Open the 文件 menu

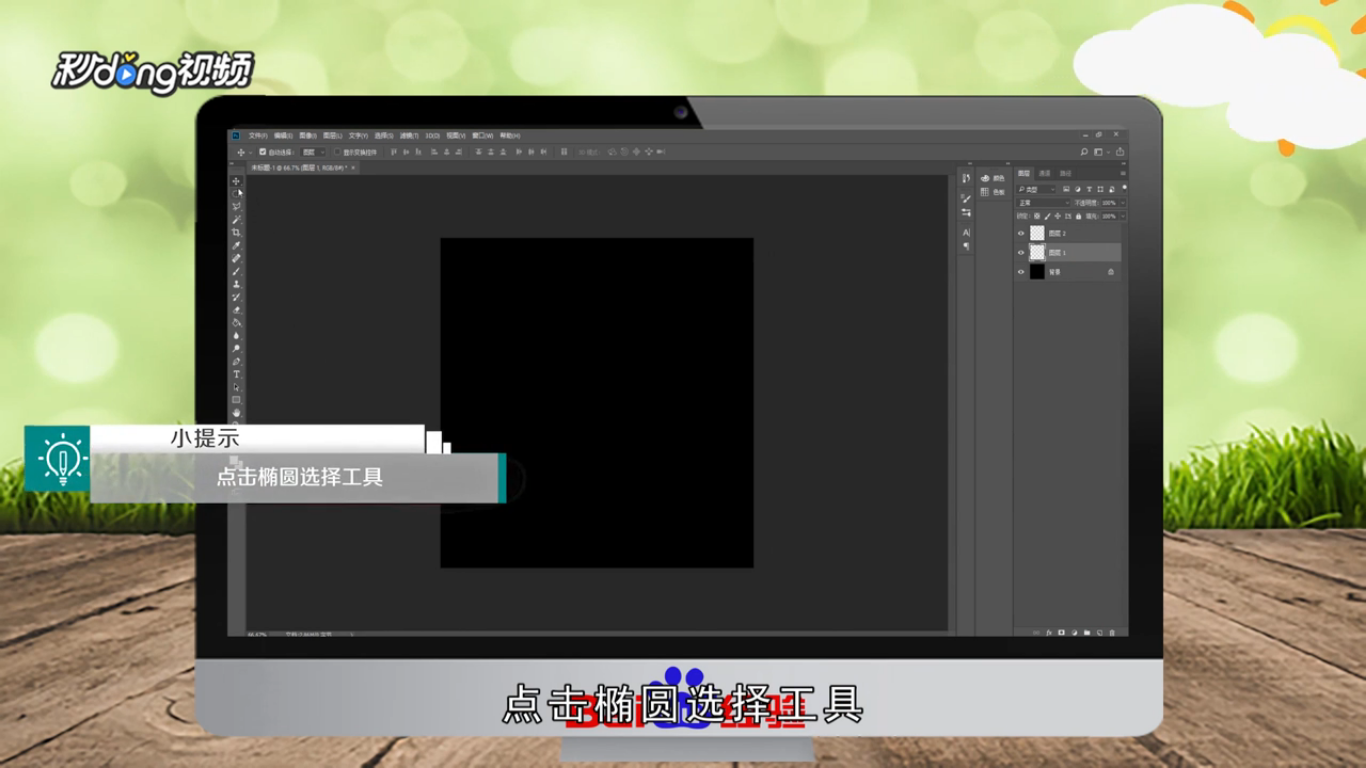[258, 136]
